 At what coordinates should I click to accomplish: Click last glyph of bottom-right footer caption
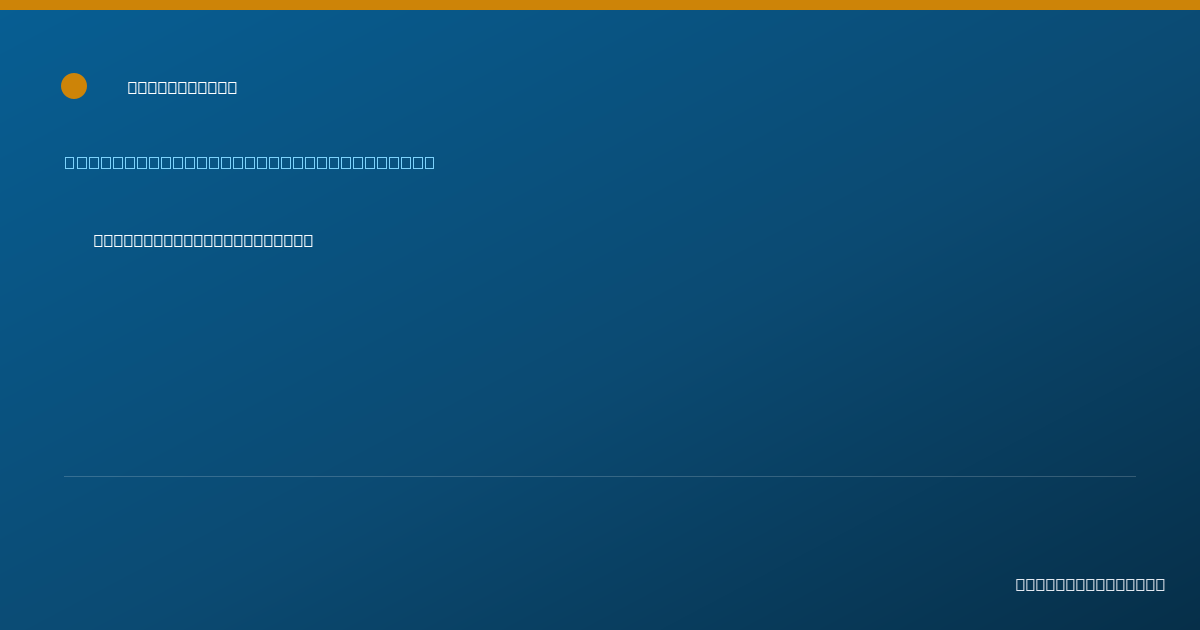tap(1160, 584)
